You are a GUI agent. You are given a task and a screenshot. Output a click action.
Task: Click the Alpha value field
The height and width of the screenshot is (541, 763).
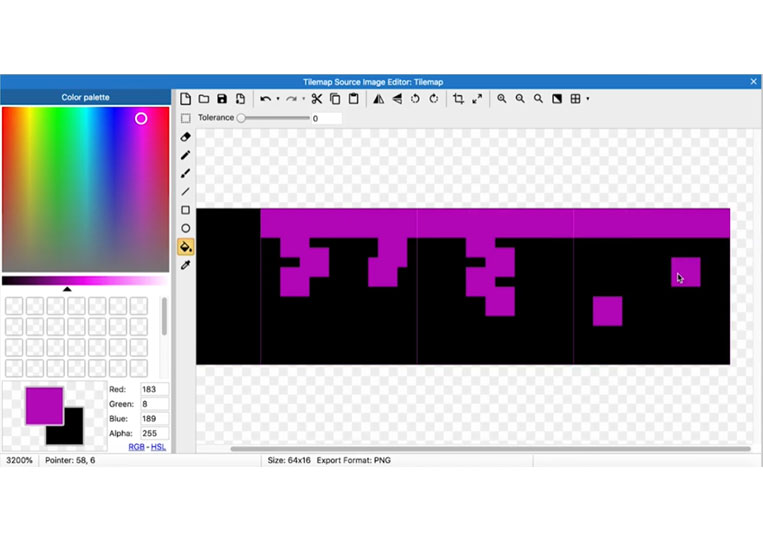point(154,433)
